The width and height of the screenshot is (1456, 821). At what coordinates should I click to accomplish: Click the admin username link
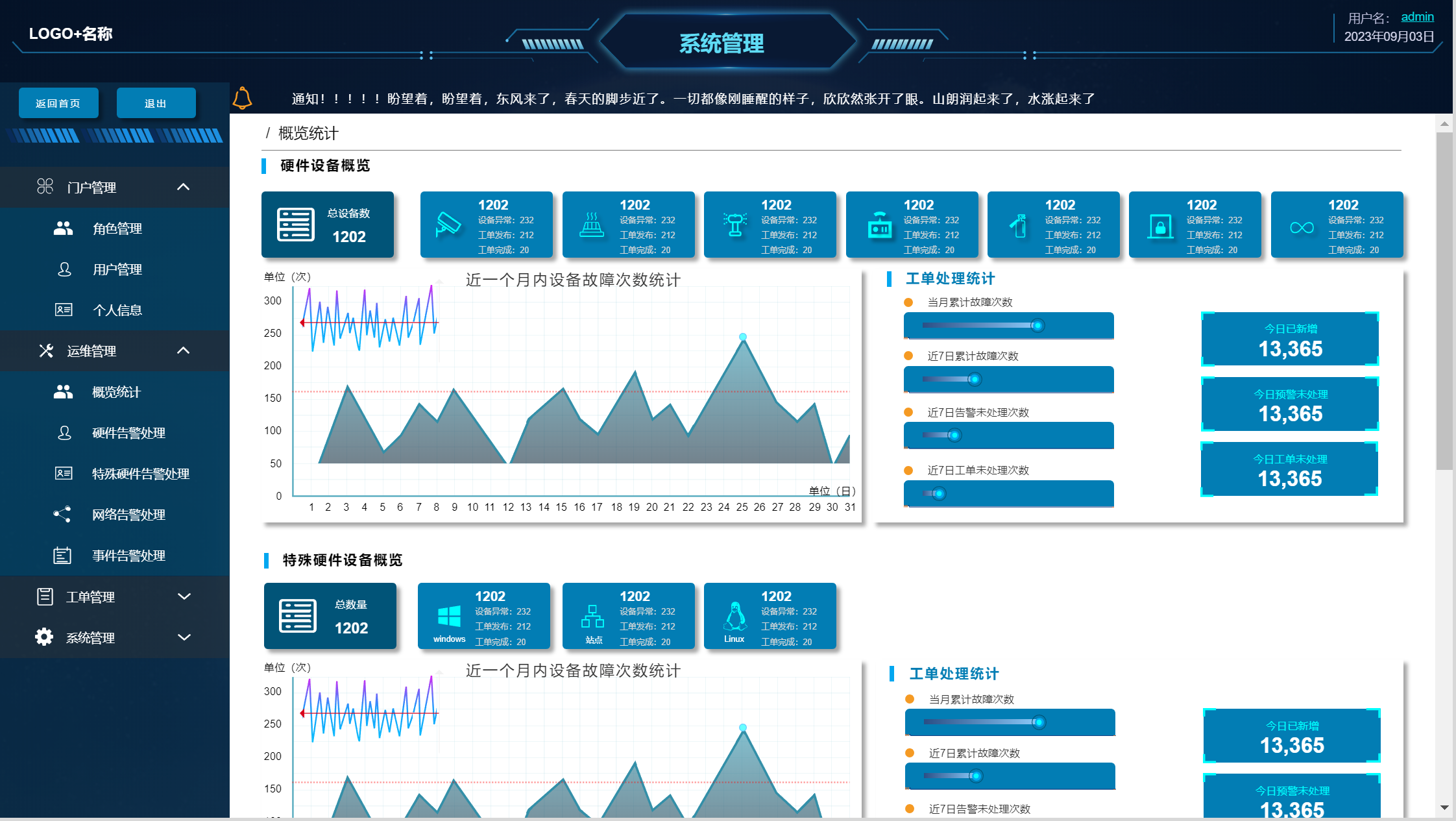1417,17
